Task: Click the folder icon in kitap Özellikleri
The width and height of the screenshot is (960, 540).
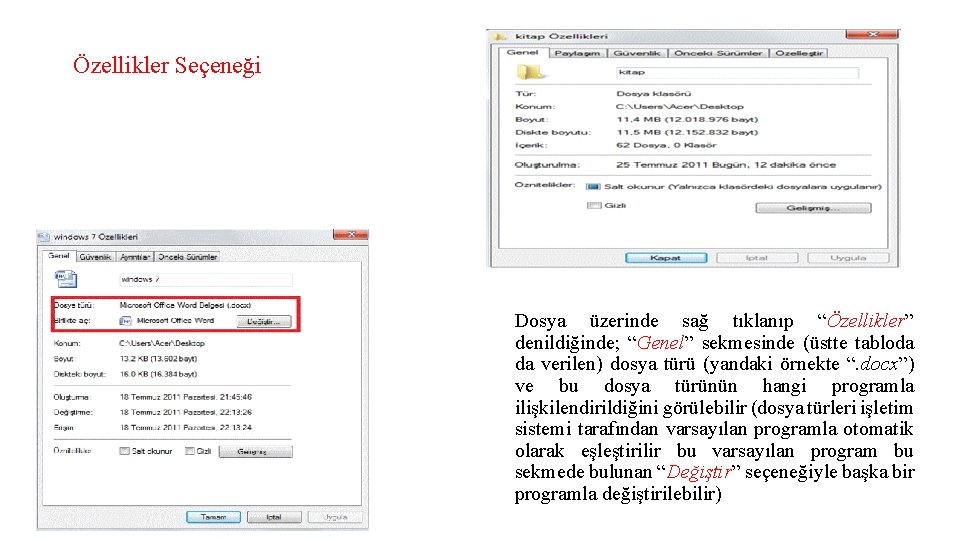Action: tap(530, 72)
